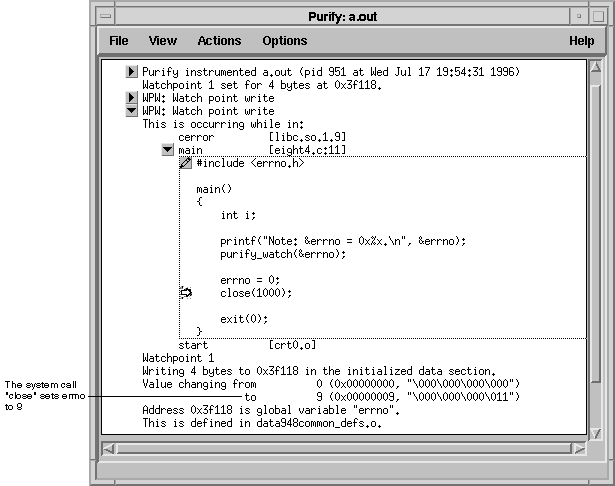This screenshot has height=486, width=615.
Task: Open the Help menu
Action: (x=581, y=41)
